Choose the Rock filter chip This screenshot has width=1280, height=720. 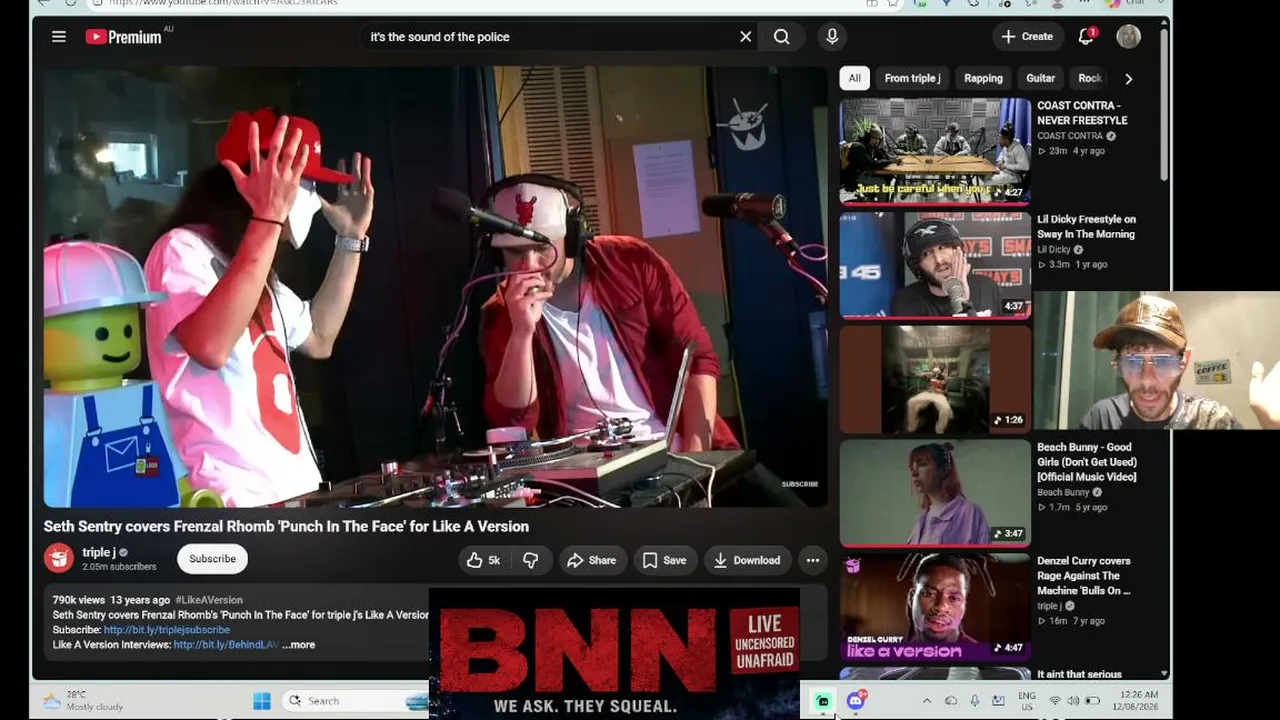tap(1089, 78)
